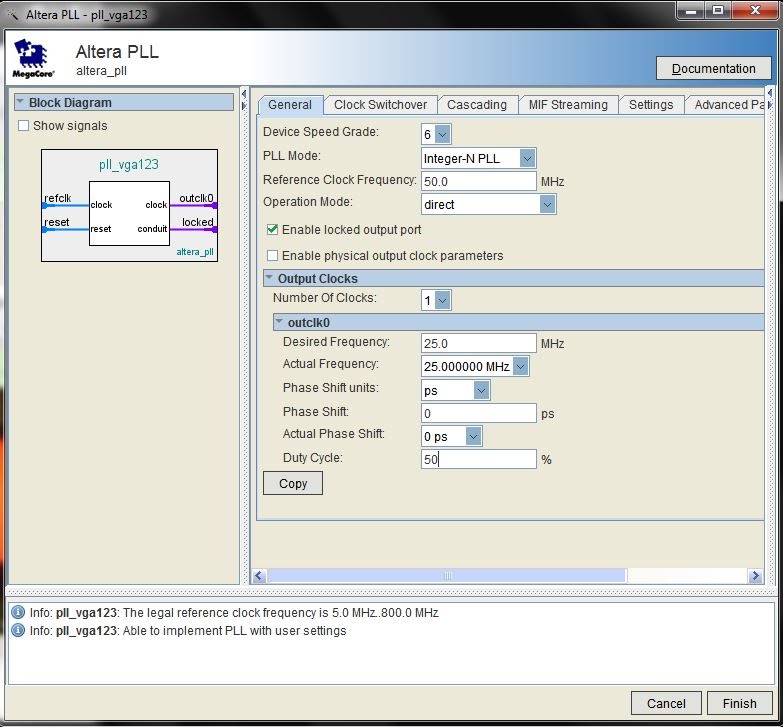Click the first info message icon
The width and height of the screenshot is (783, 727).
click(18, 612)
